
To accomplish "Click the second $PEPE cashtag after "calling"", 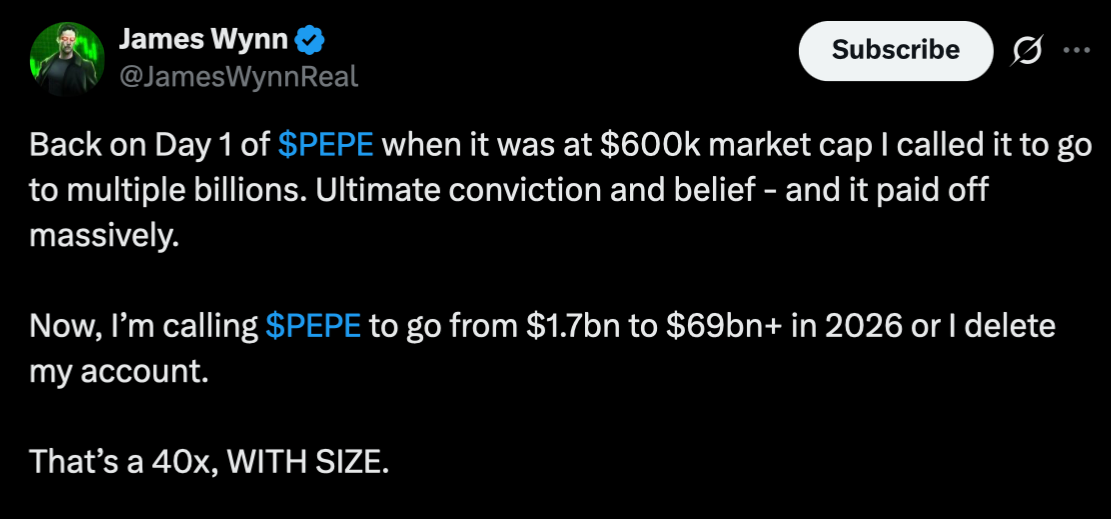I will (313, 326).
